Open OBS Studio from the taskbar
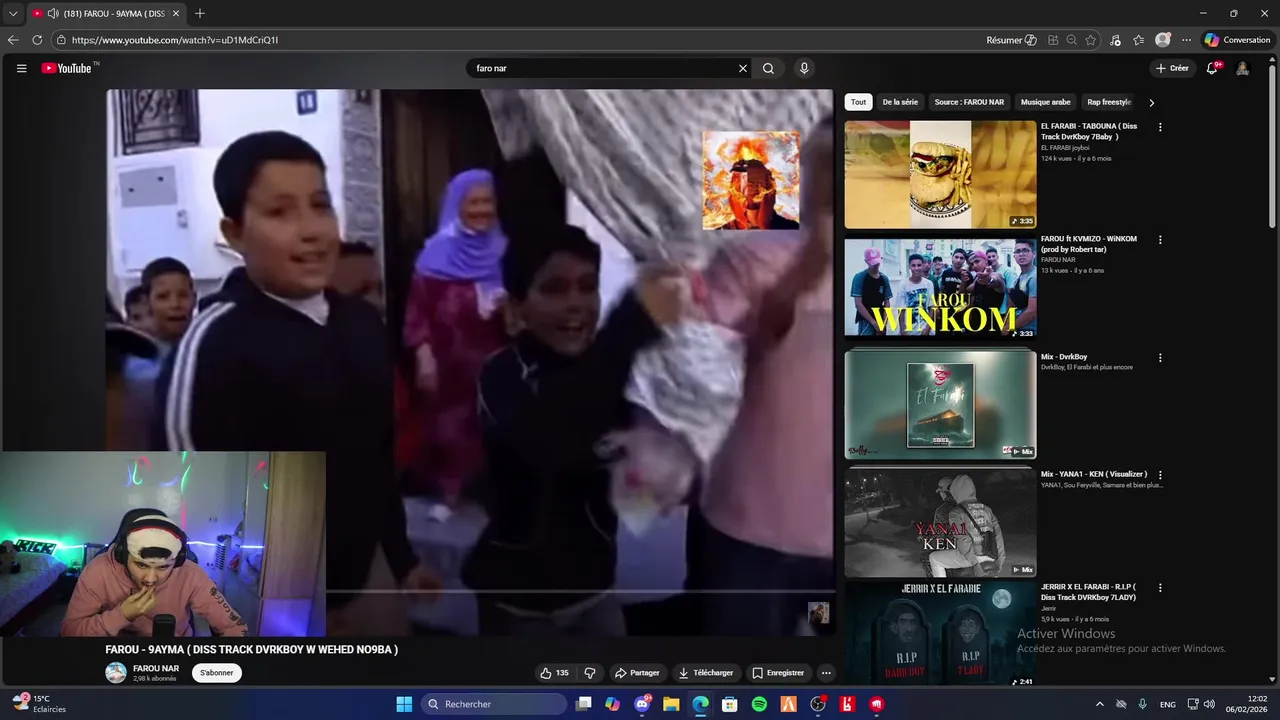 (818, 704)
